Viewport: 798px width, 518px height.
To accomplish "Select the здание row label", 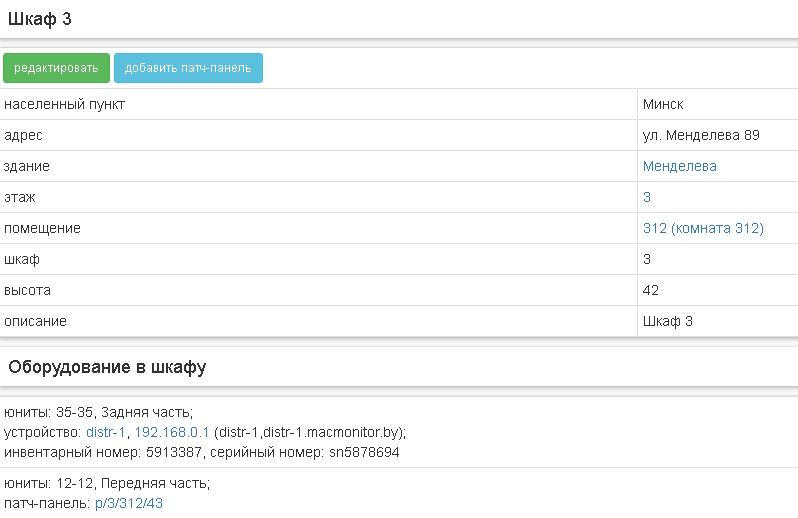I will (27, 166).
